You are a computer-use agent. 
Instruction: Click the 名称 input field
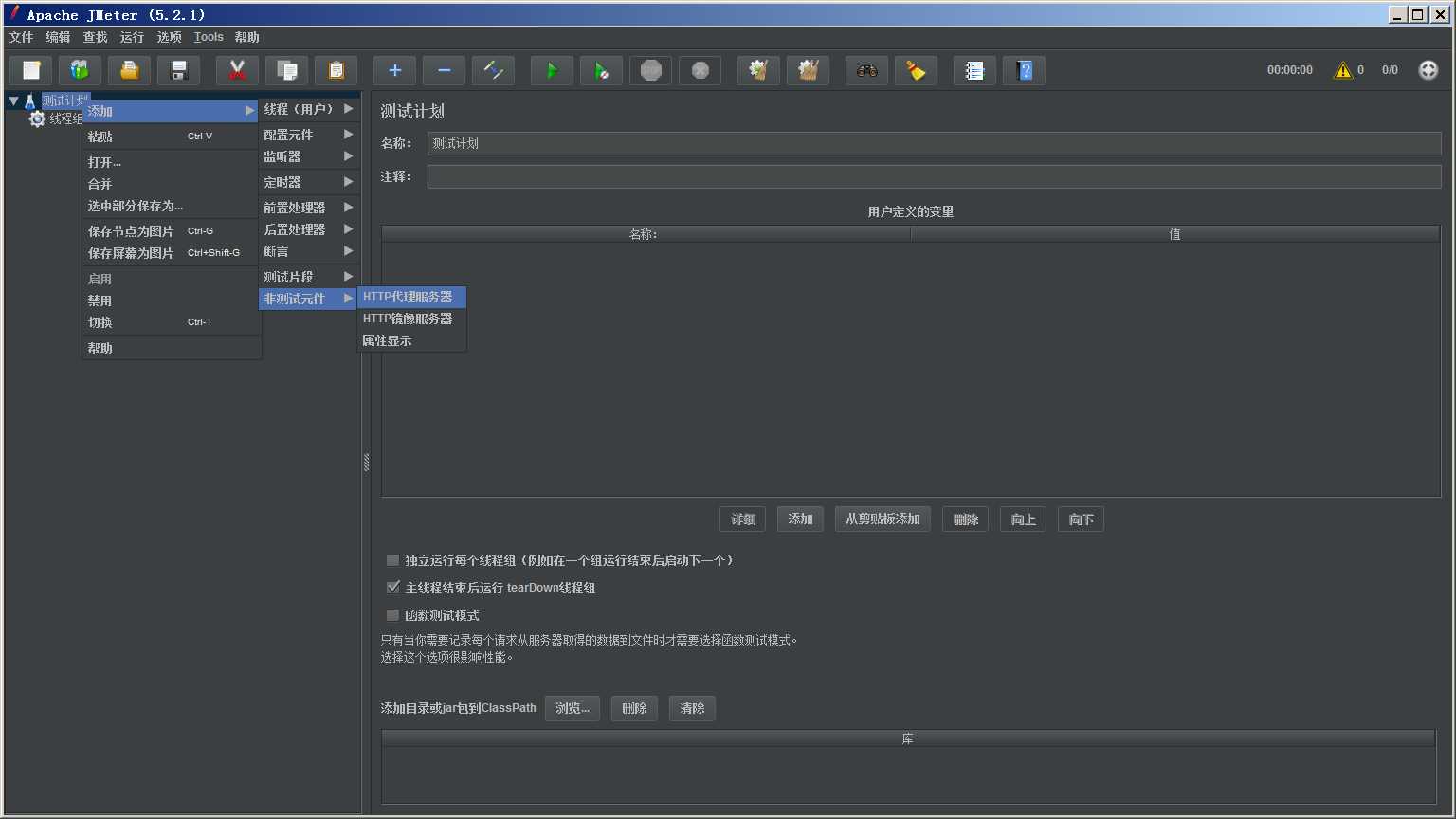934,143
